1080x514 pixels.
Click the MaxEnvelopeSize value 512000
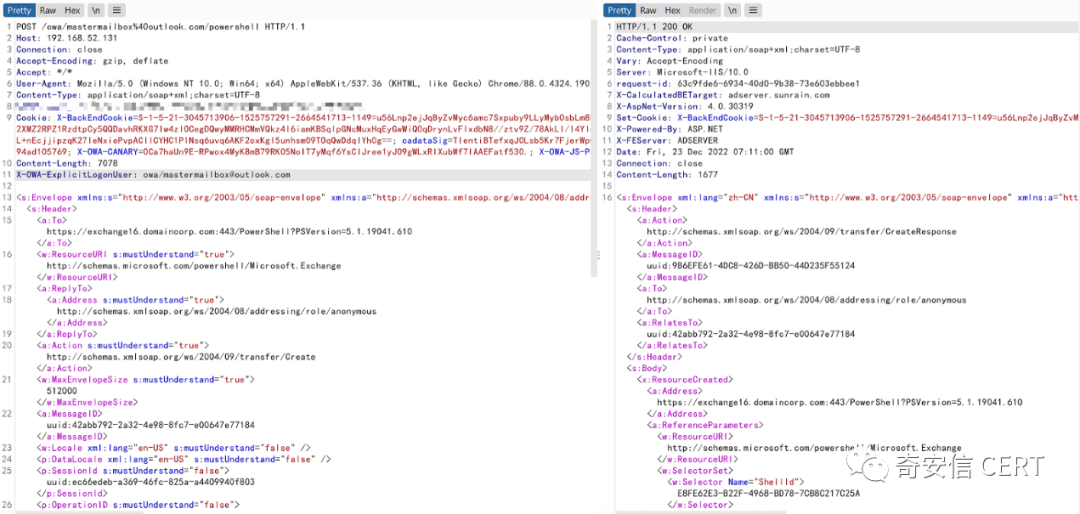pos(61,391)
